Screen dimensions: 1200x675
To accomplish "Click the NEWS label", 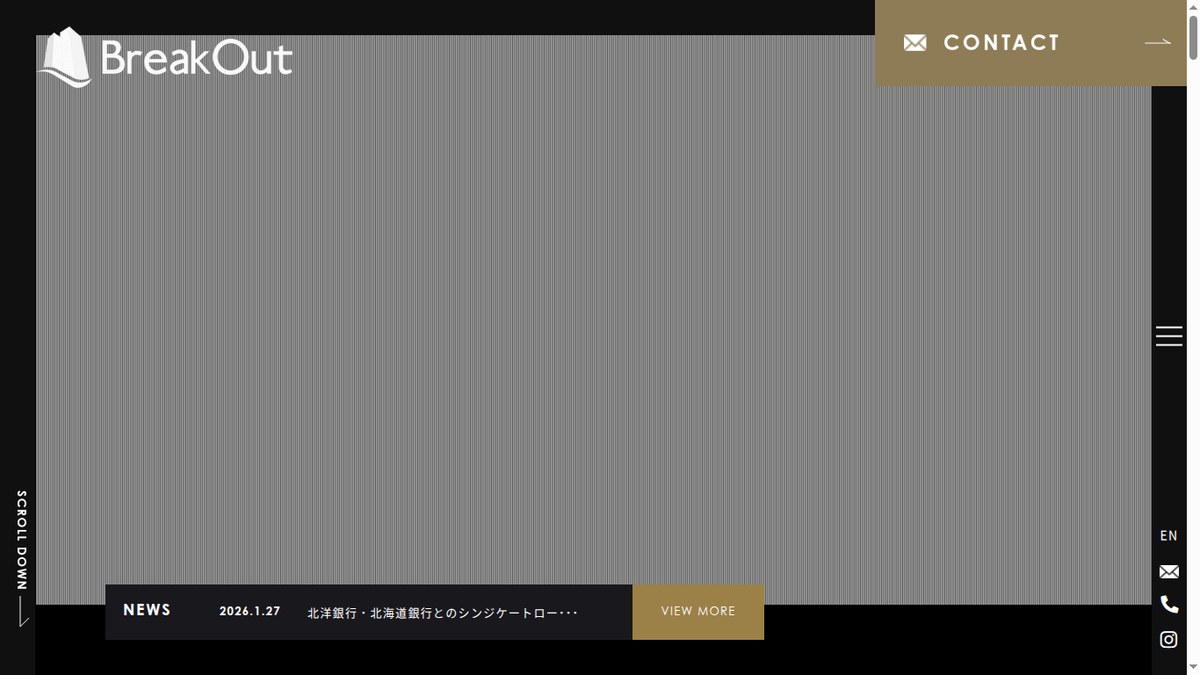I will [x=147, y=610].
